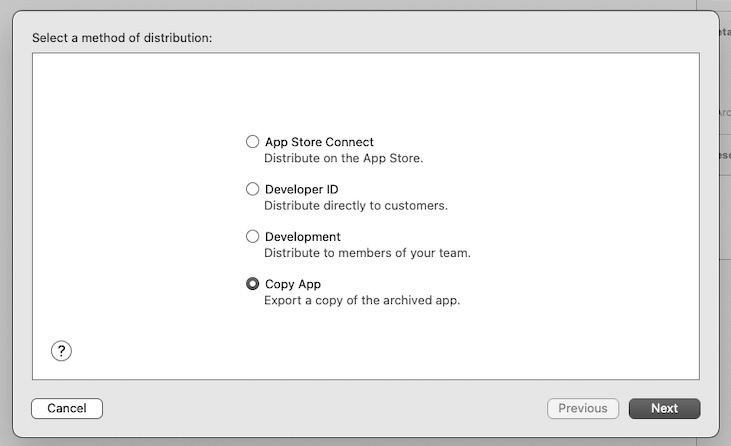Click the Previous button
The width and height of the screenshot is (731, 446).
583,408
